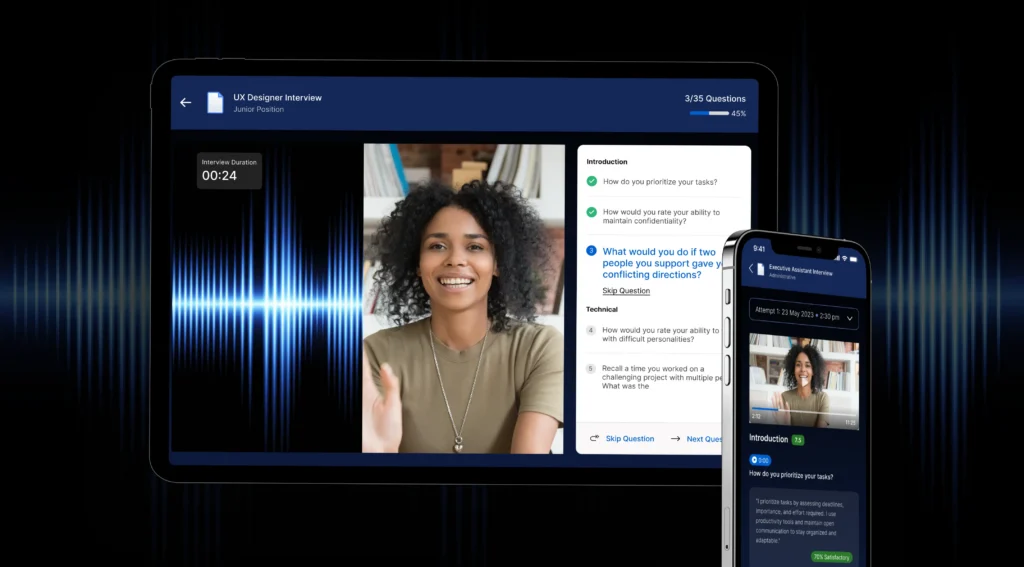
Task: Click the skip arrow icon in the bottom bar
Action: tap(594, 438)
